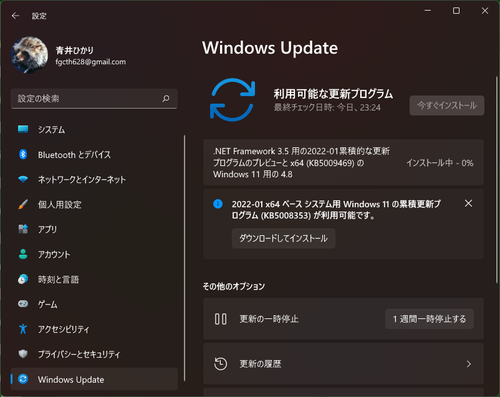Open Bluetooth とデバイス settings
The width and height of the screenshot is (500, 397).
tap(94, 154)
